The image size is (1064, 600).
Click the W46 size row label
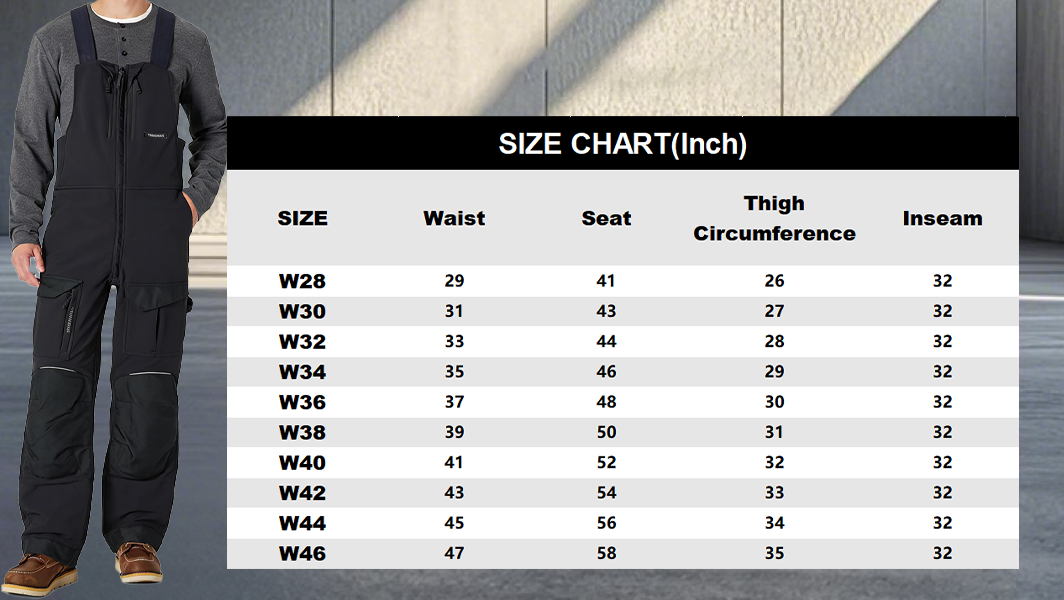click(302, 553)
